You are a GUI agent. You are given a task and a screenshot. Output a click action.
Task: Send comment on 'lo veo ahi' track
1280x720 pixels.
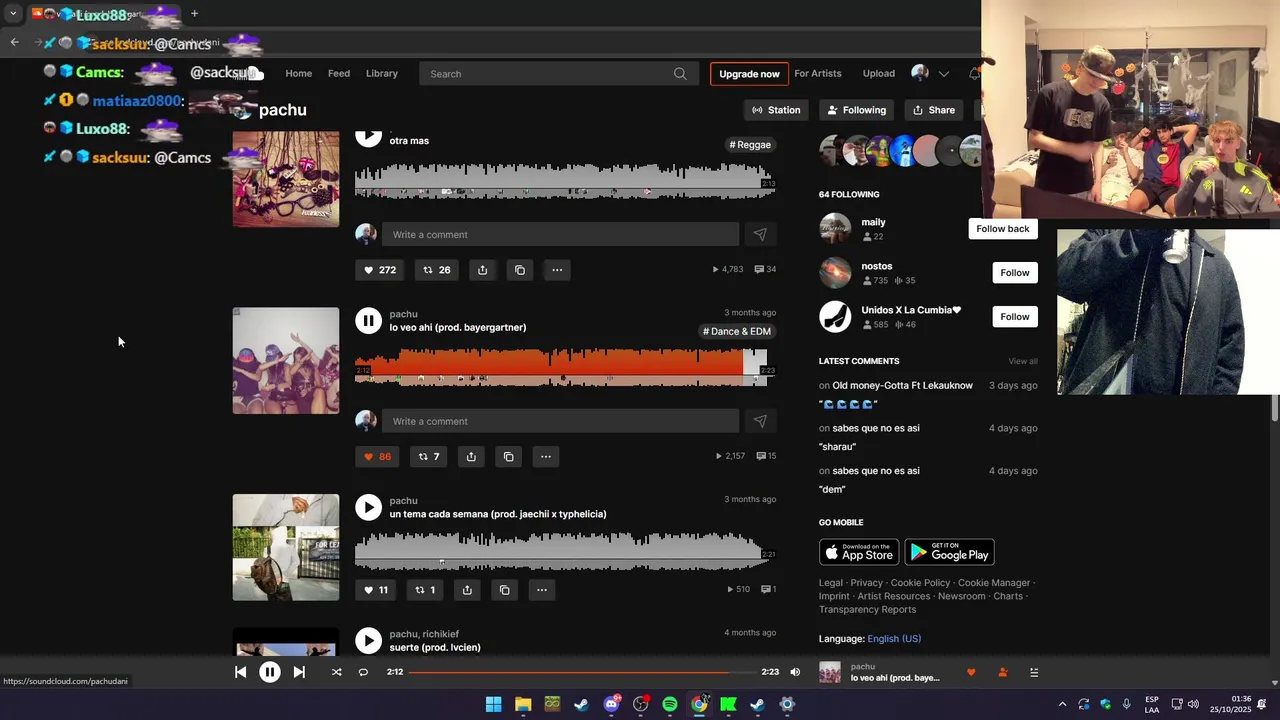click(760, 421)
